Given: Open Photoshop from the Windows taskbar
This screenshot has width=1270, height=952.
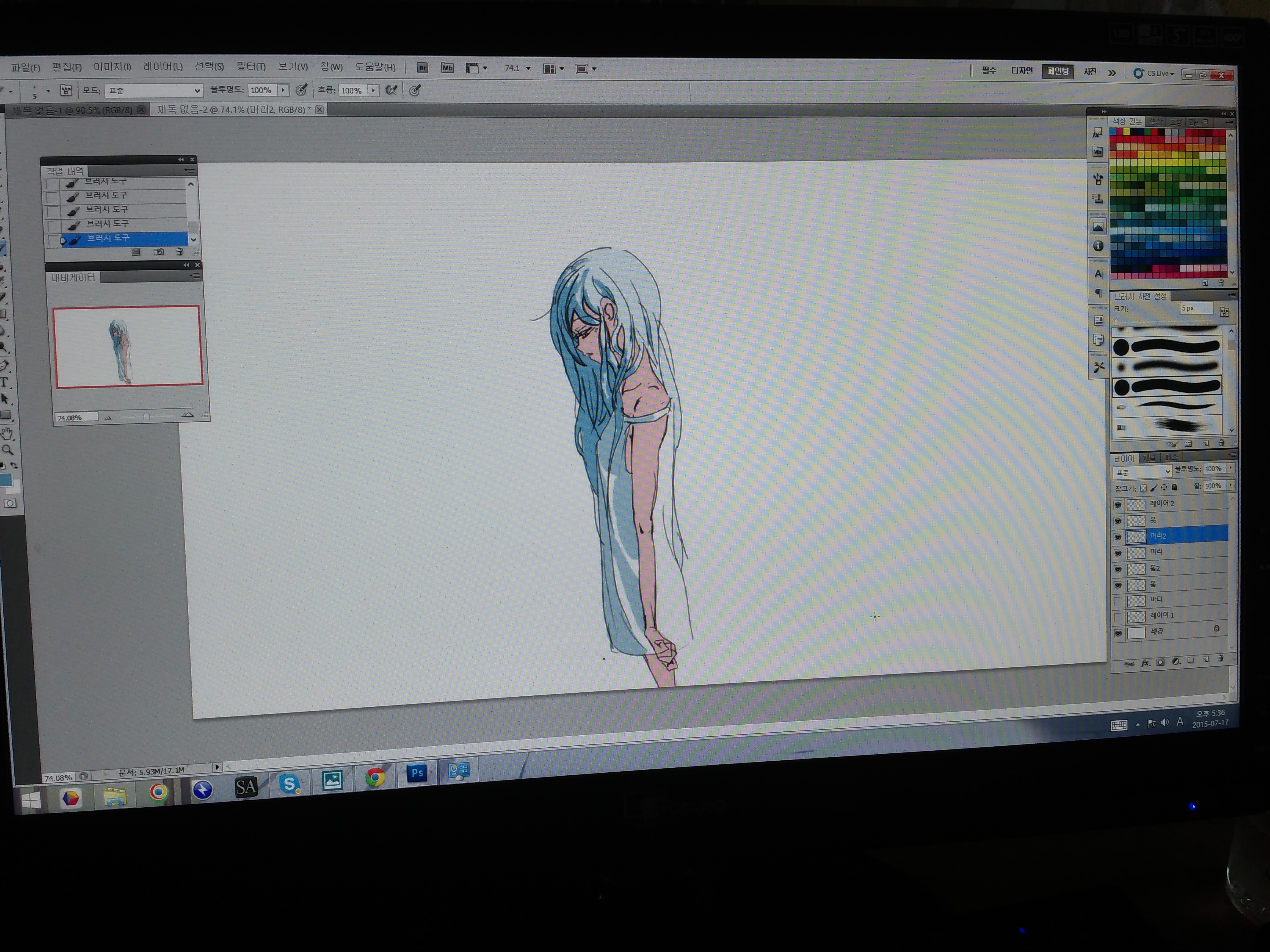Looking at the screenshot, I should point(417,773).
